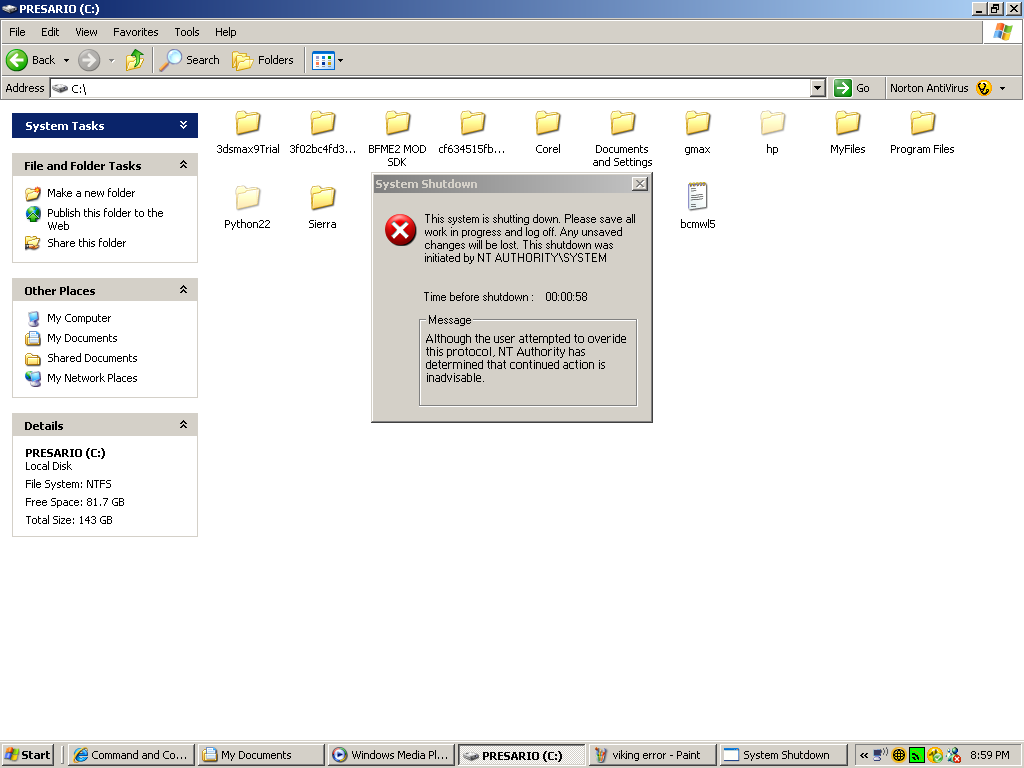Screen dimensions: 1024x768
Task: Click the Go button
Action: (853, 88)
